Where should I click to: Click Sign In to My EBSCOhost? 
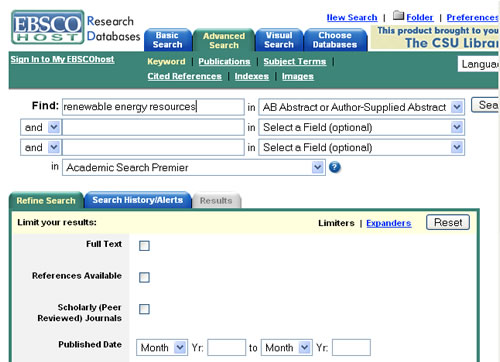62,59
